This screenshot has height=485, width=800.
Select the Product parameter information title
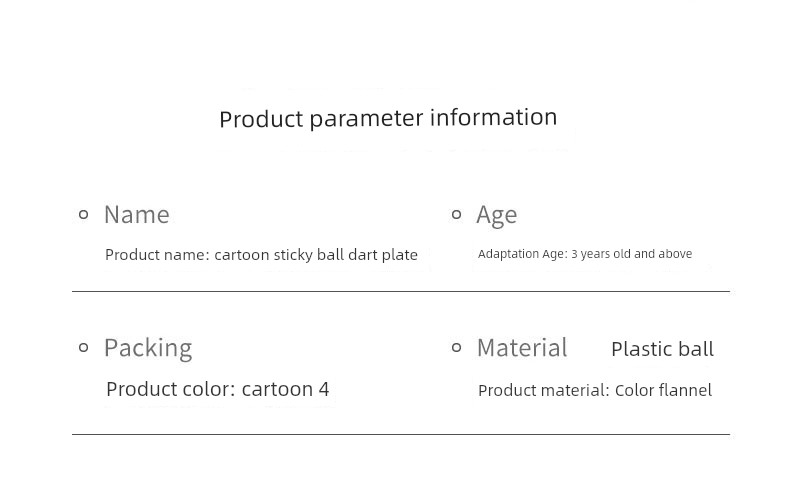(x=388, y=118)
